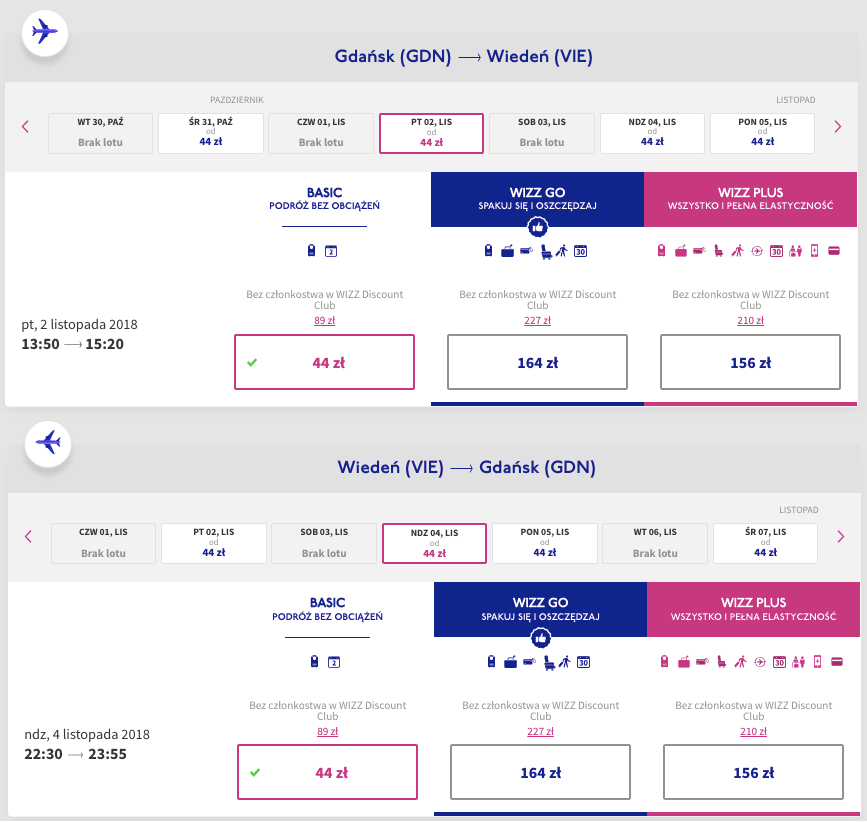Select return date ŚR 07, LIS
This screenshot has width=867, height=822.
click(x=765, y=543)
